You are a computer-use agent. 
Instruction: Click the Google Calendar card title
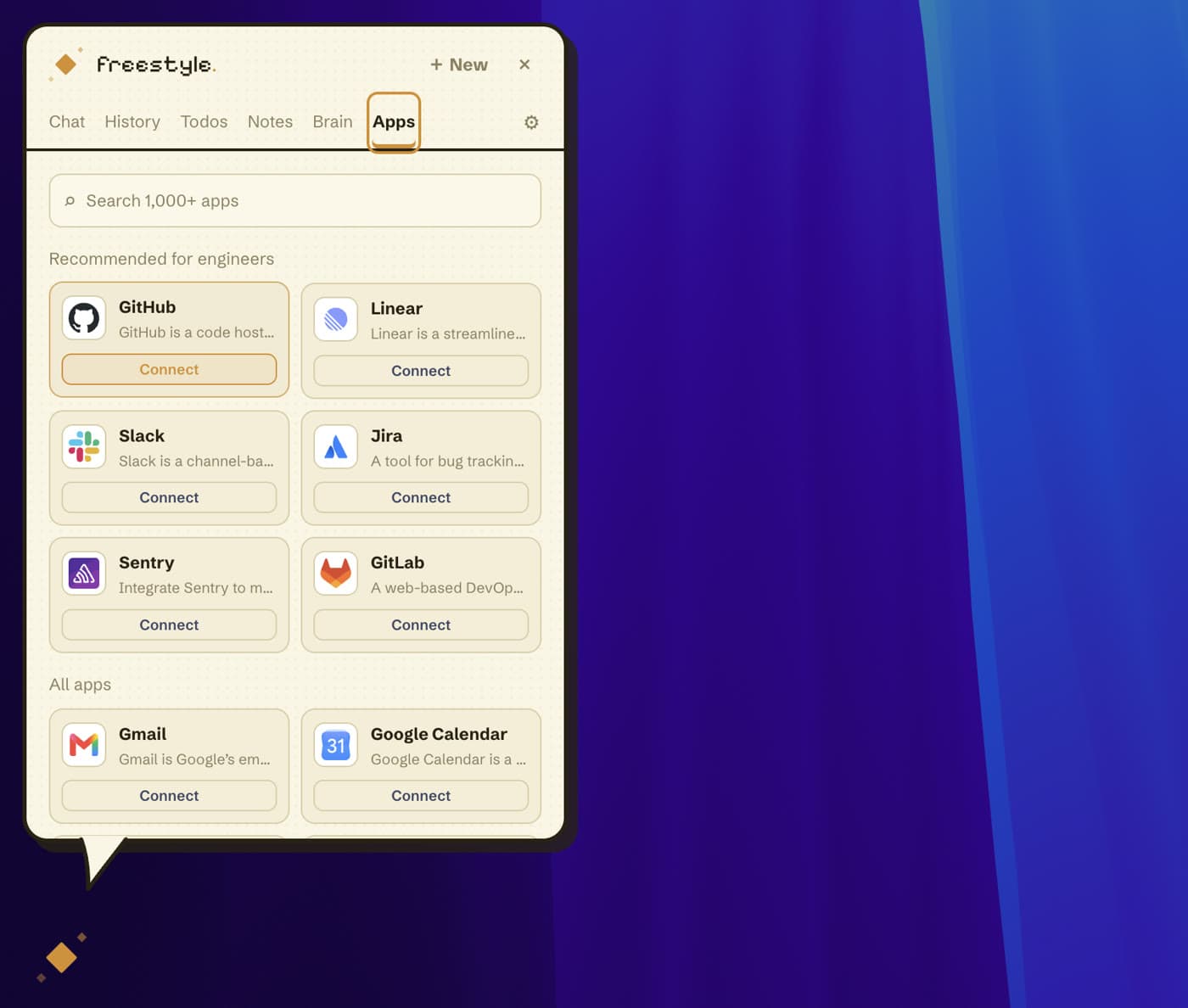[x=439, y=734]
